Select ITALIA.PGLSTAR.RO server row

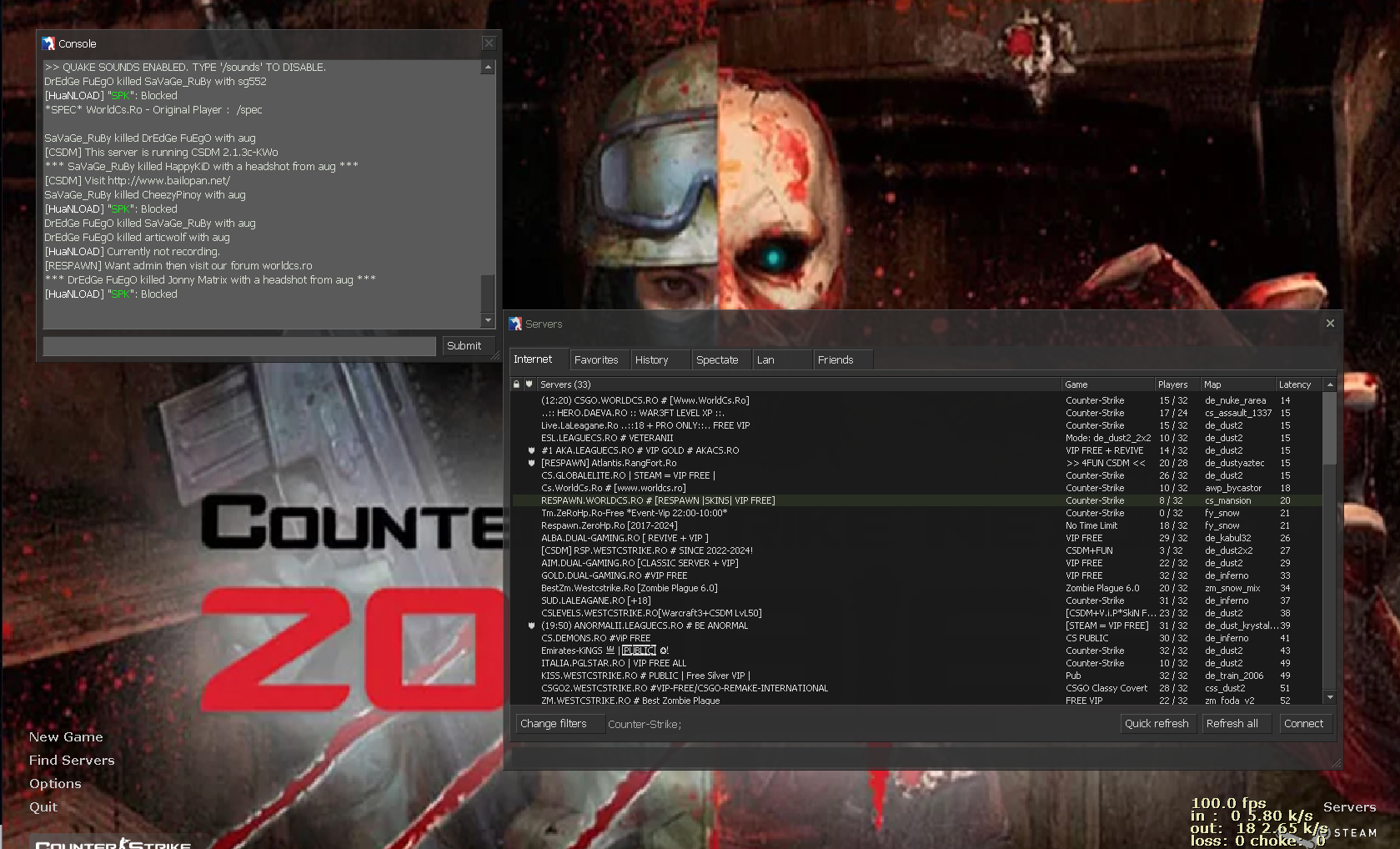[916, 663]
